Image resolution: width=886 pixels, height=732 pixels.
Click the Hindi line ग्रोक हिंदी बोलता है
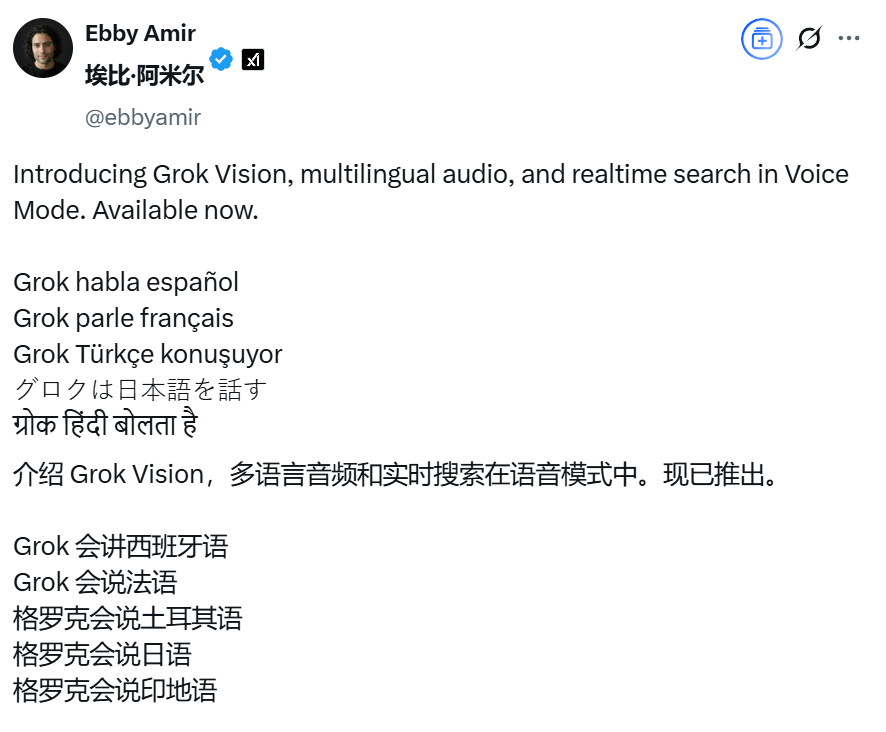pos(106,425)
